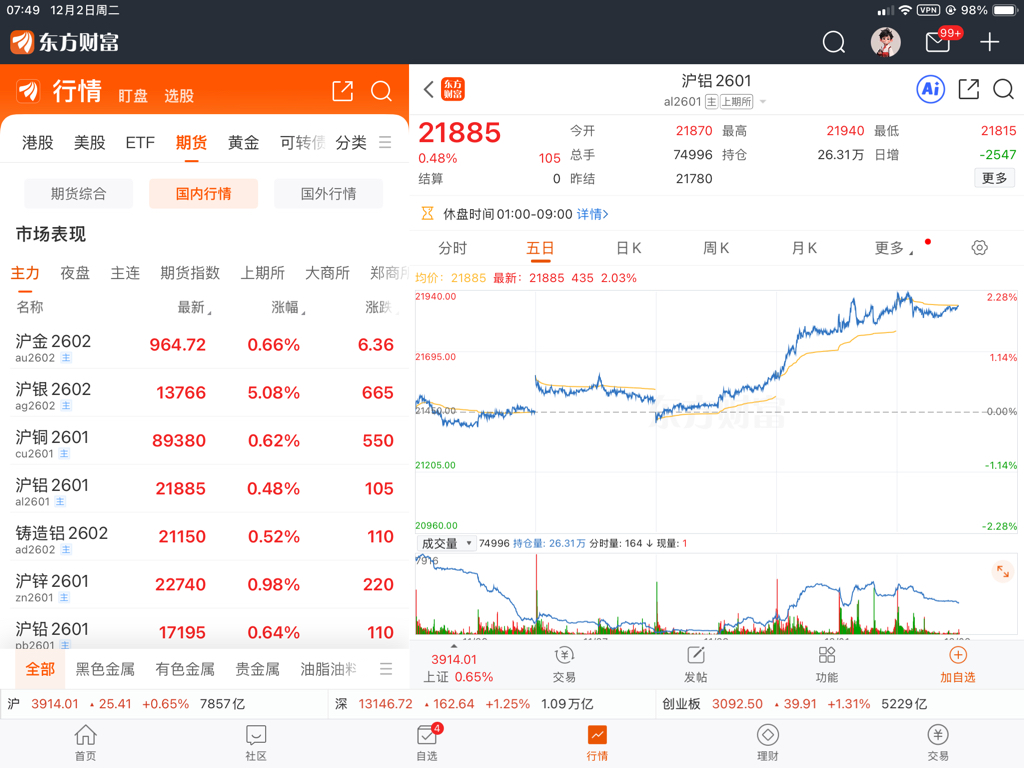Image resolution: width=1024 pixels, height=768 pixels.
Task: Go back from 沪铝2601 detail
Action: tap(428, 89)
